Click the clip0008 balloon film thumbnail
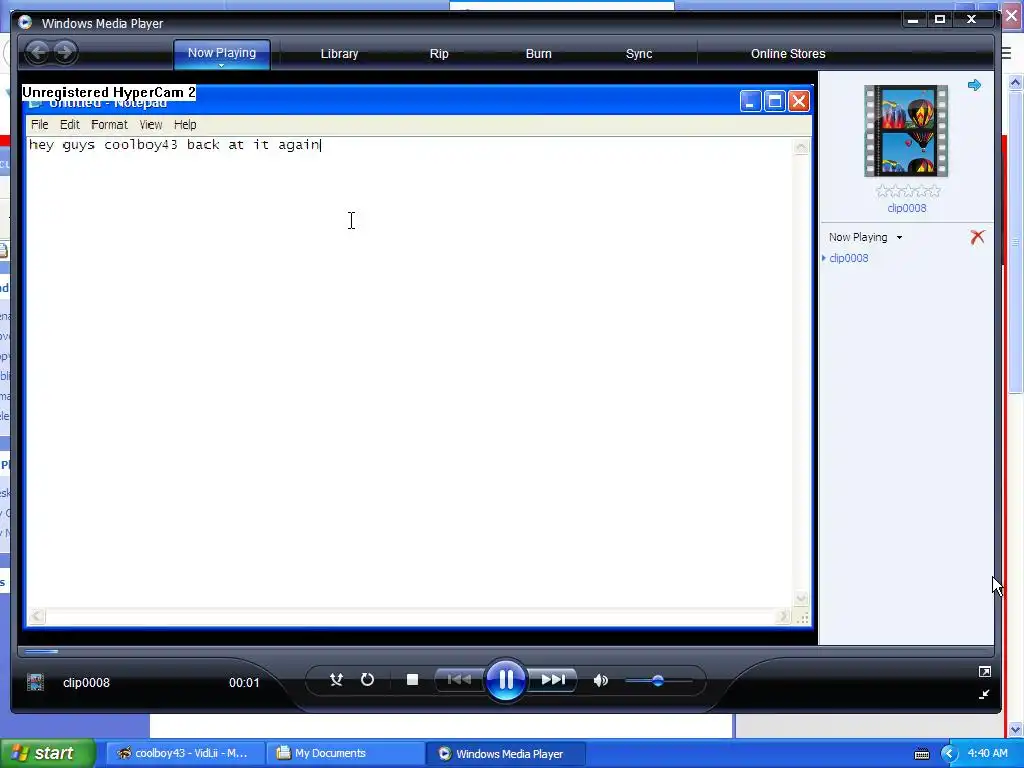 pyautogui.click(x=906, y=131)
